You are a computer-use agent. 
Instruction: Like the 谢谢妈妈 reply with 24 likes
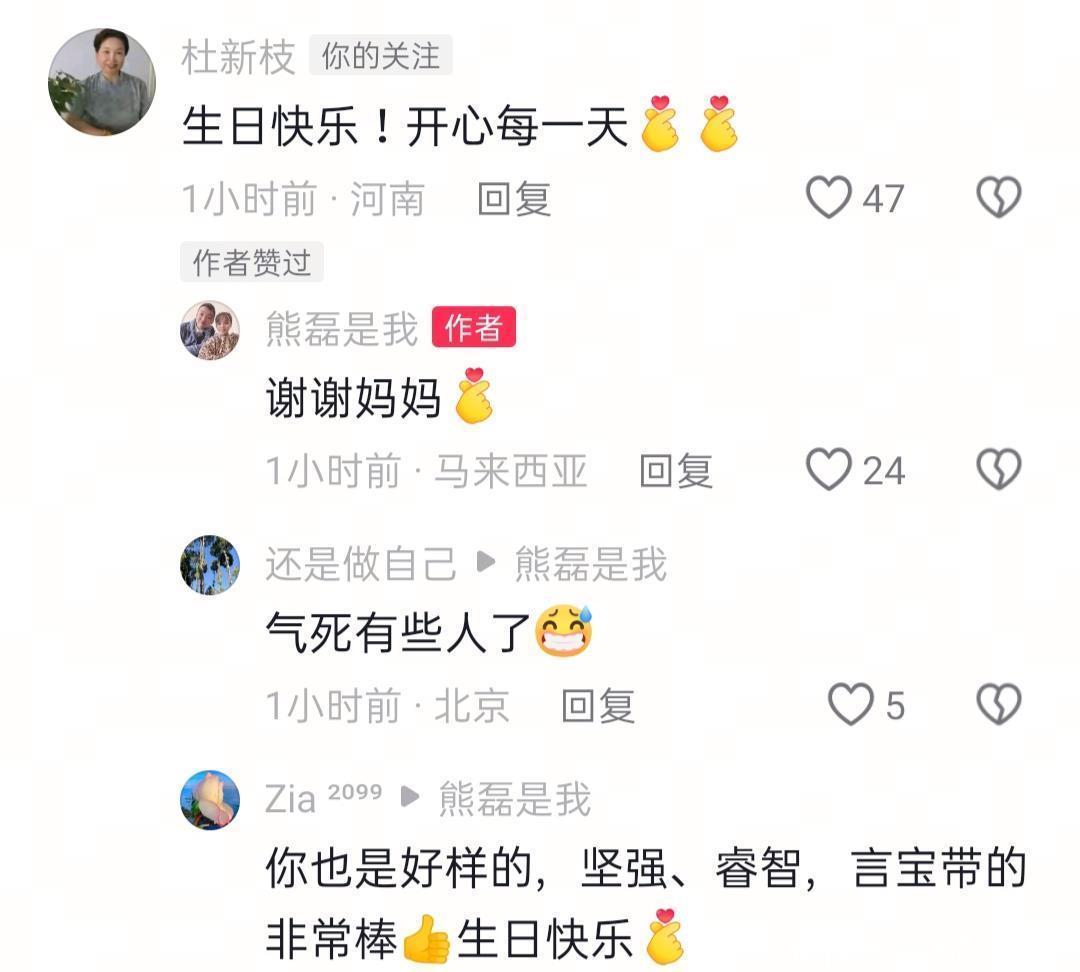(x=829, y=470)
